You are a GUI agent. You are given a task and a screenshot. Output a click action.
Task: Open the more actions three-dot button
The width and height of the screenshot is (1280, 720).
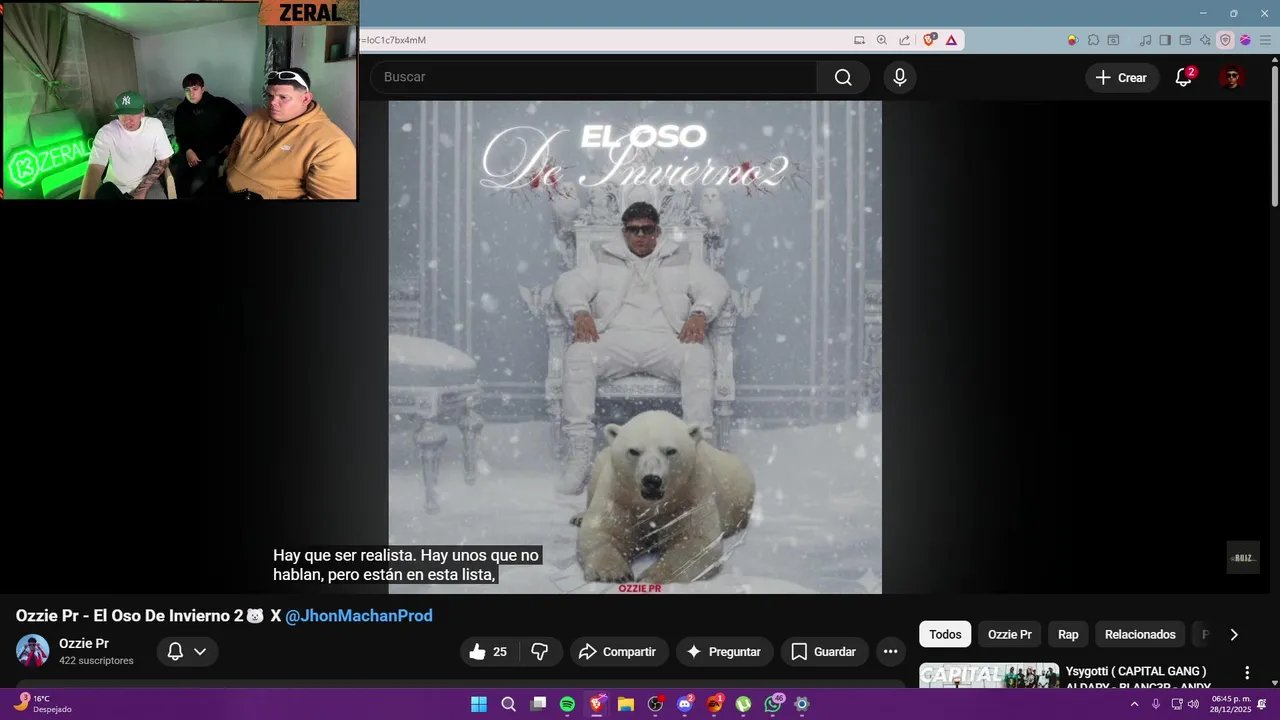point(890,652)
